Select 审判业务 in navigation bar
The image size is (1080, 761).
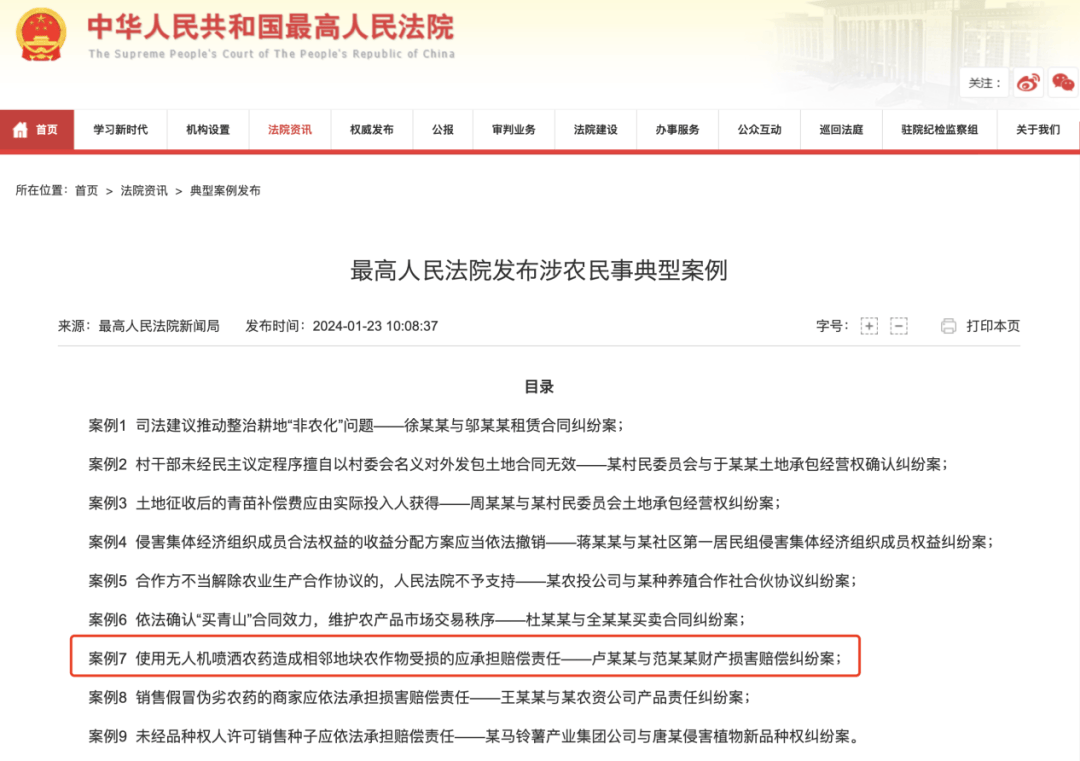click(514, 130)
